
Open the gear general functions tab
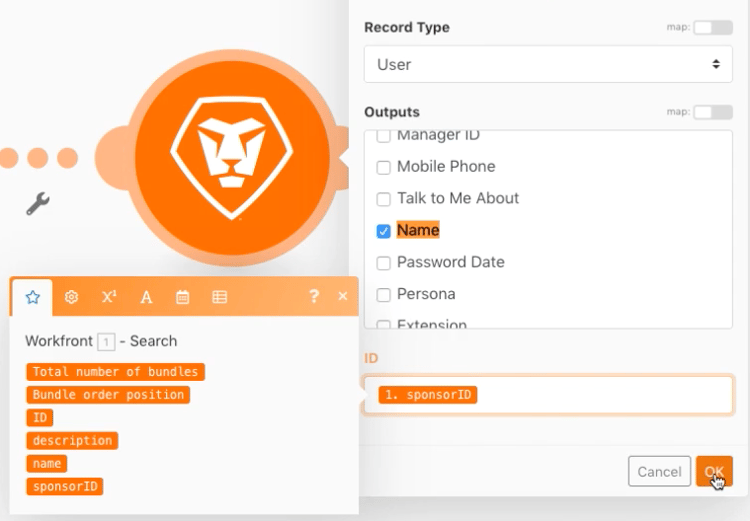71,297
